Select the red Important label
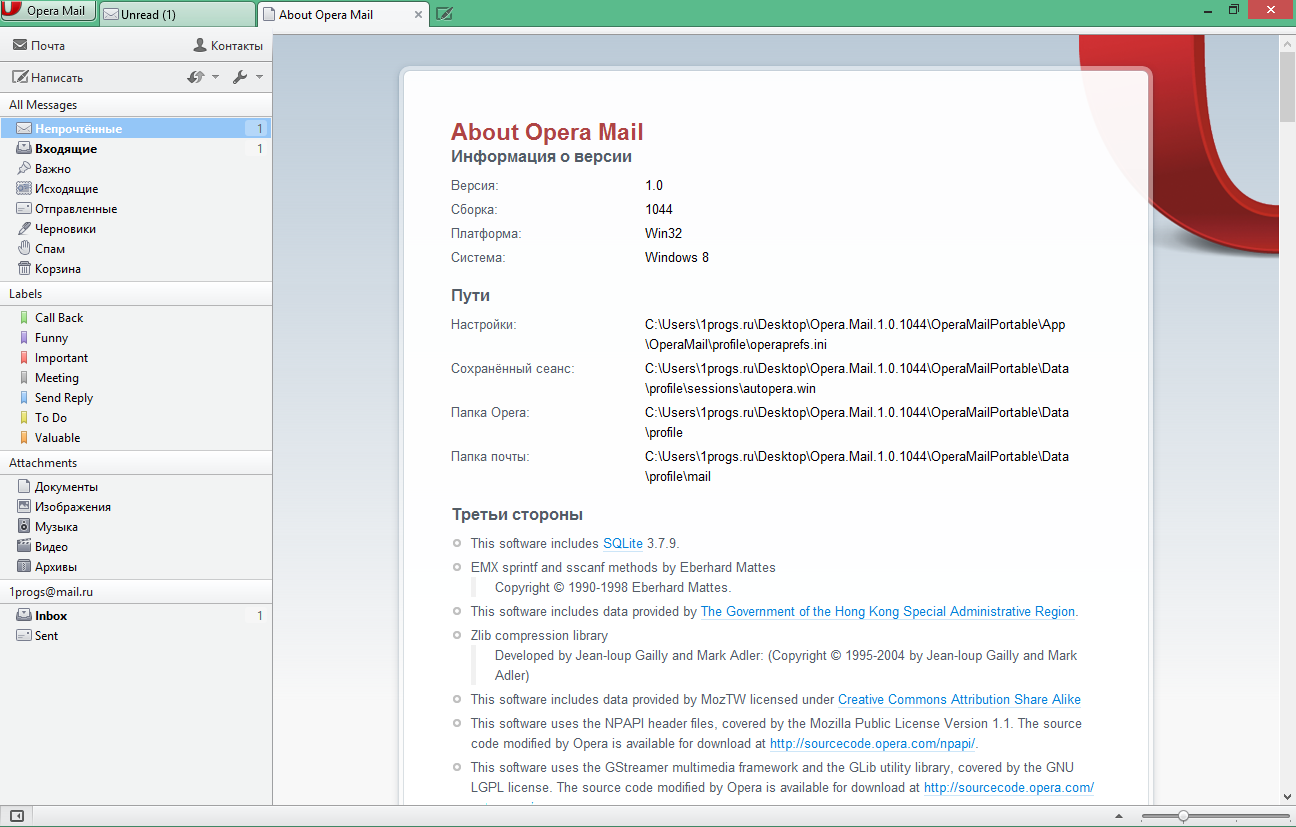 point(136,358)
